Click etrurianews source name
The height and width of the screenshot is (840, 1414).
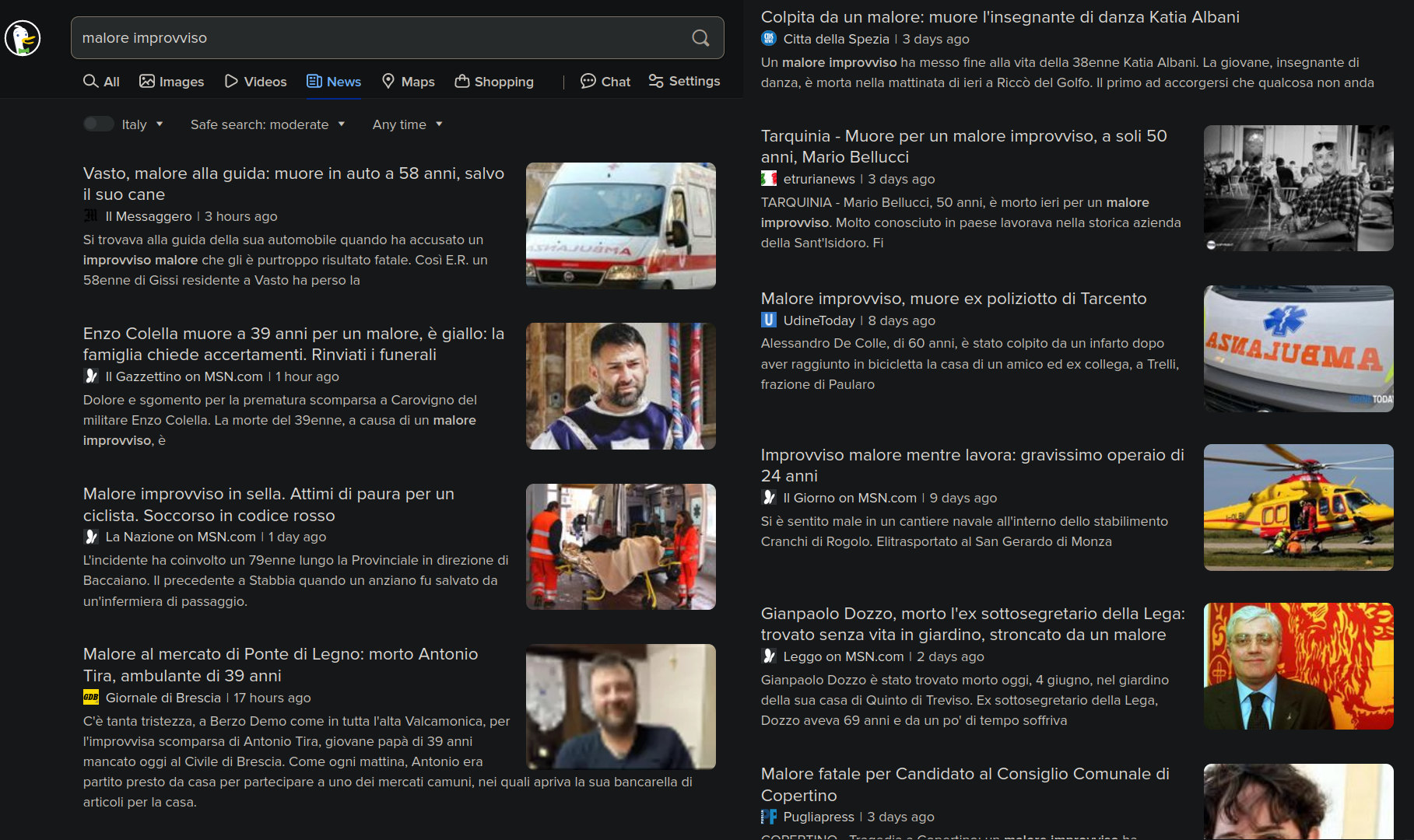(x=819, y=179)
